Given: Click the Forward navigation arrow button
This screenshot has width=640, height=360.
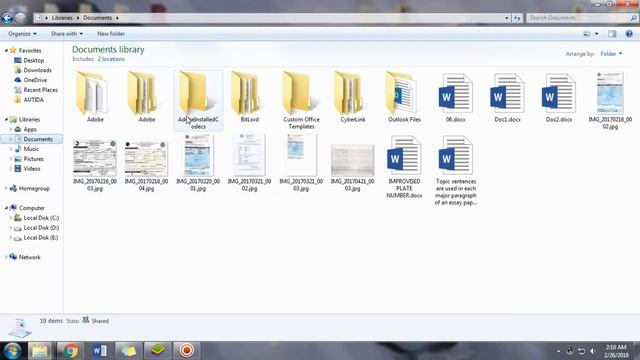Looking at the screenshot, I should [20, 18].
